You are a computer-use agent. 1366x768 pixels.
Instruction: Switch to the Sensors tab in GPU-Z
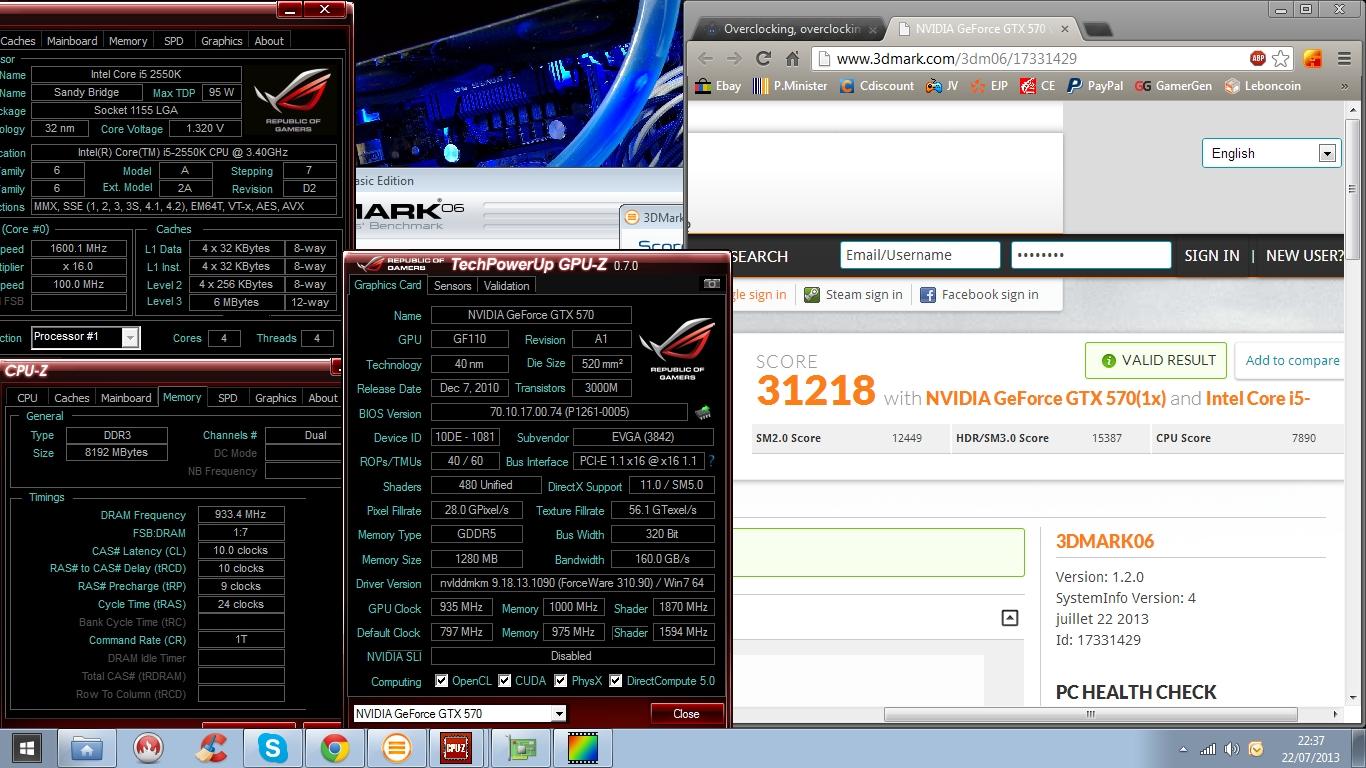click(x=452, y=285)
